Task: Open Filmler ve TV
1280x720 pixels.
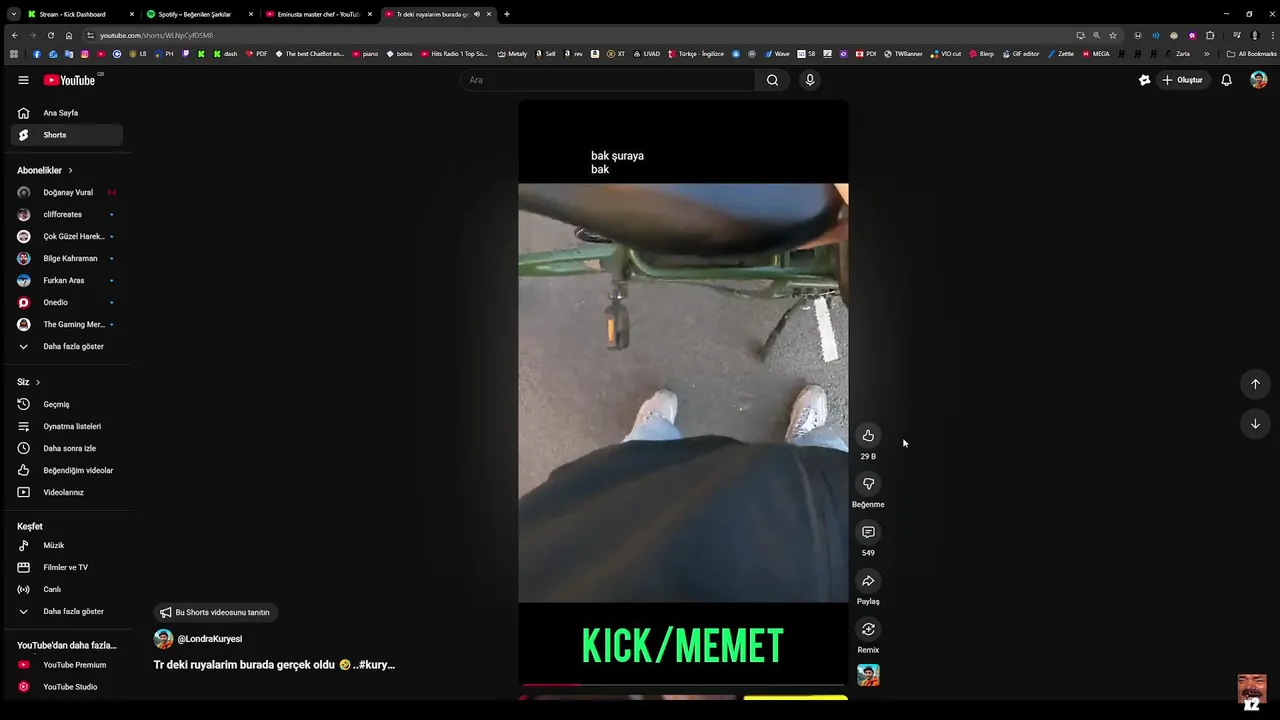Action: tap(67, 567)
